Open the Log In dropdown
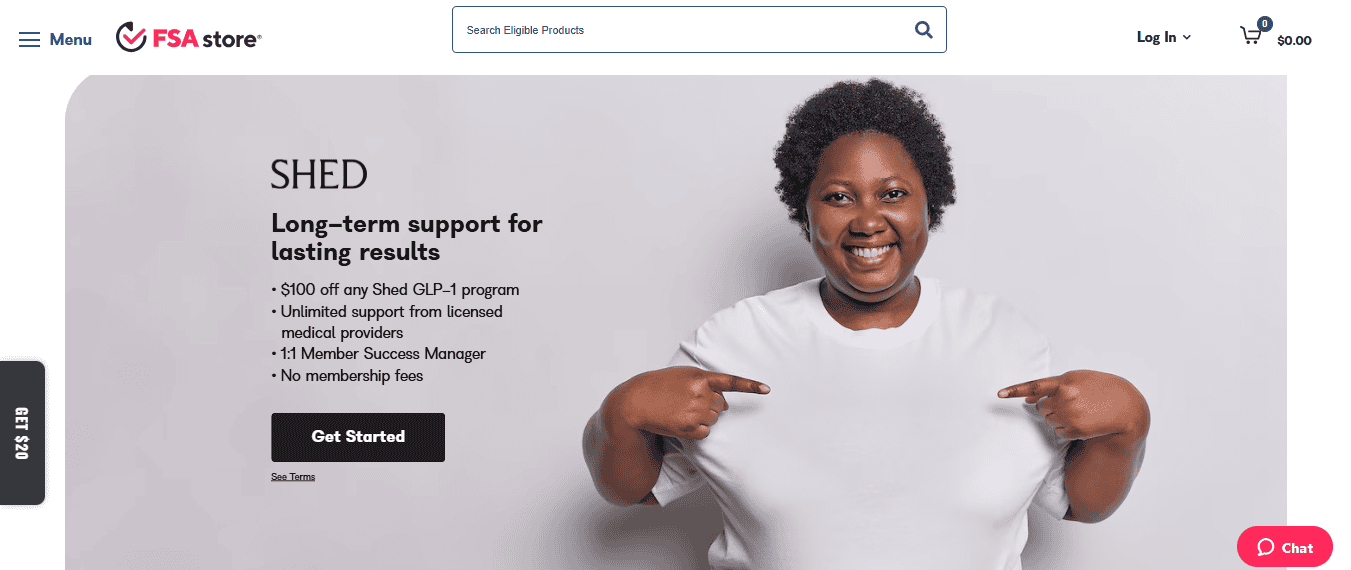The image size is (1351, 570). pyautogui.click(x=1164, y=37)
